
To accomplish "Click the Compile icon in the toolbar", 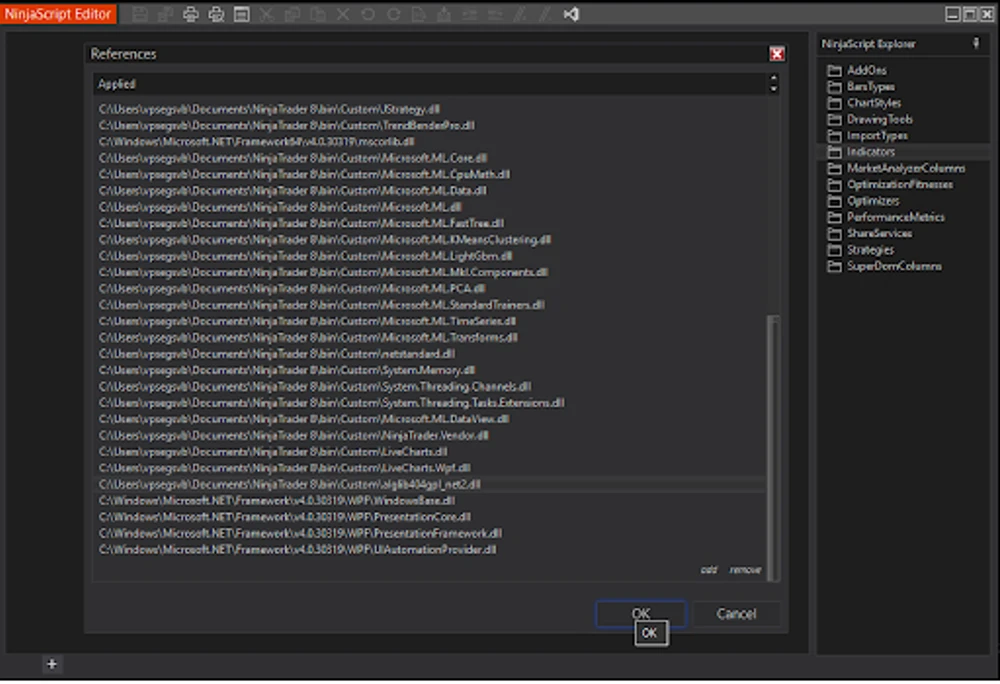I will click(445, 14).
